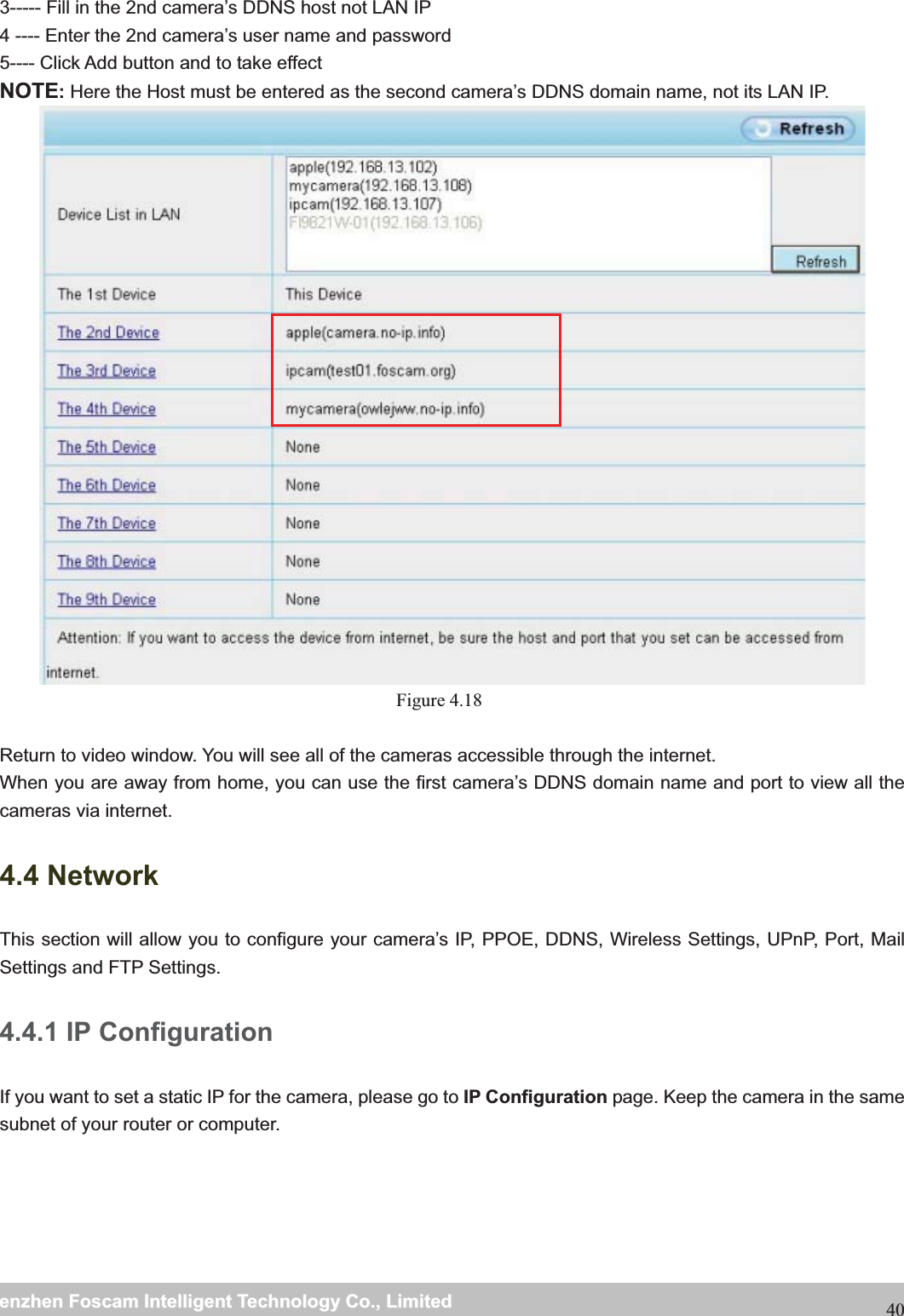Open The 8th Device link
Image resolution: width=904 pixels, height=1316 pixels.
[x=107, y=561]
